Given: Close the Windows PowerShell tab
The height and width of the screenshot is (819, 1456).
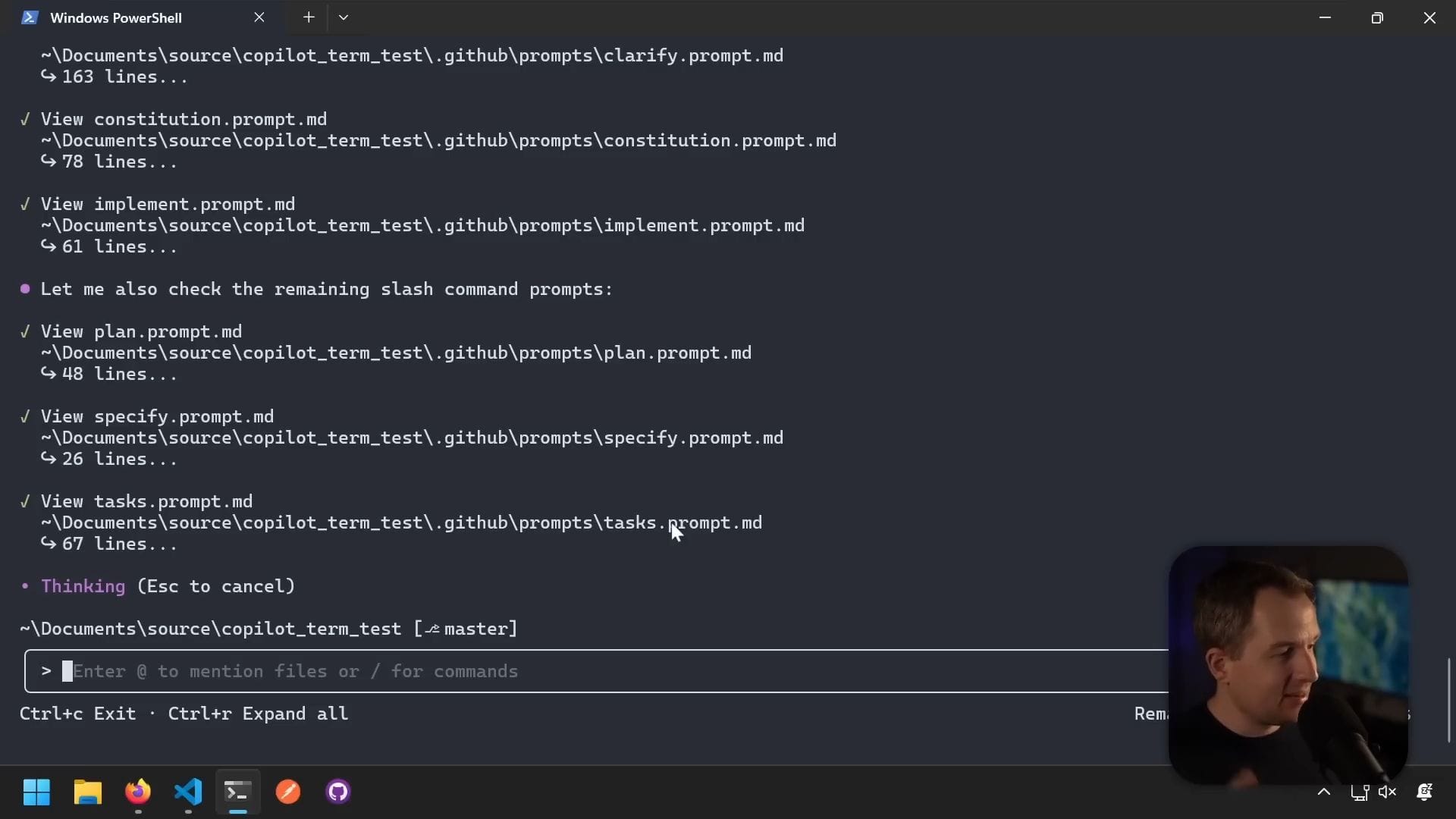Looking at the screenshot, I should 259,17.
